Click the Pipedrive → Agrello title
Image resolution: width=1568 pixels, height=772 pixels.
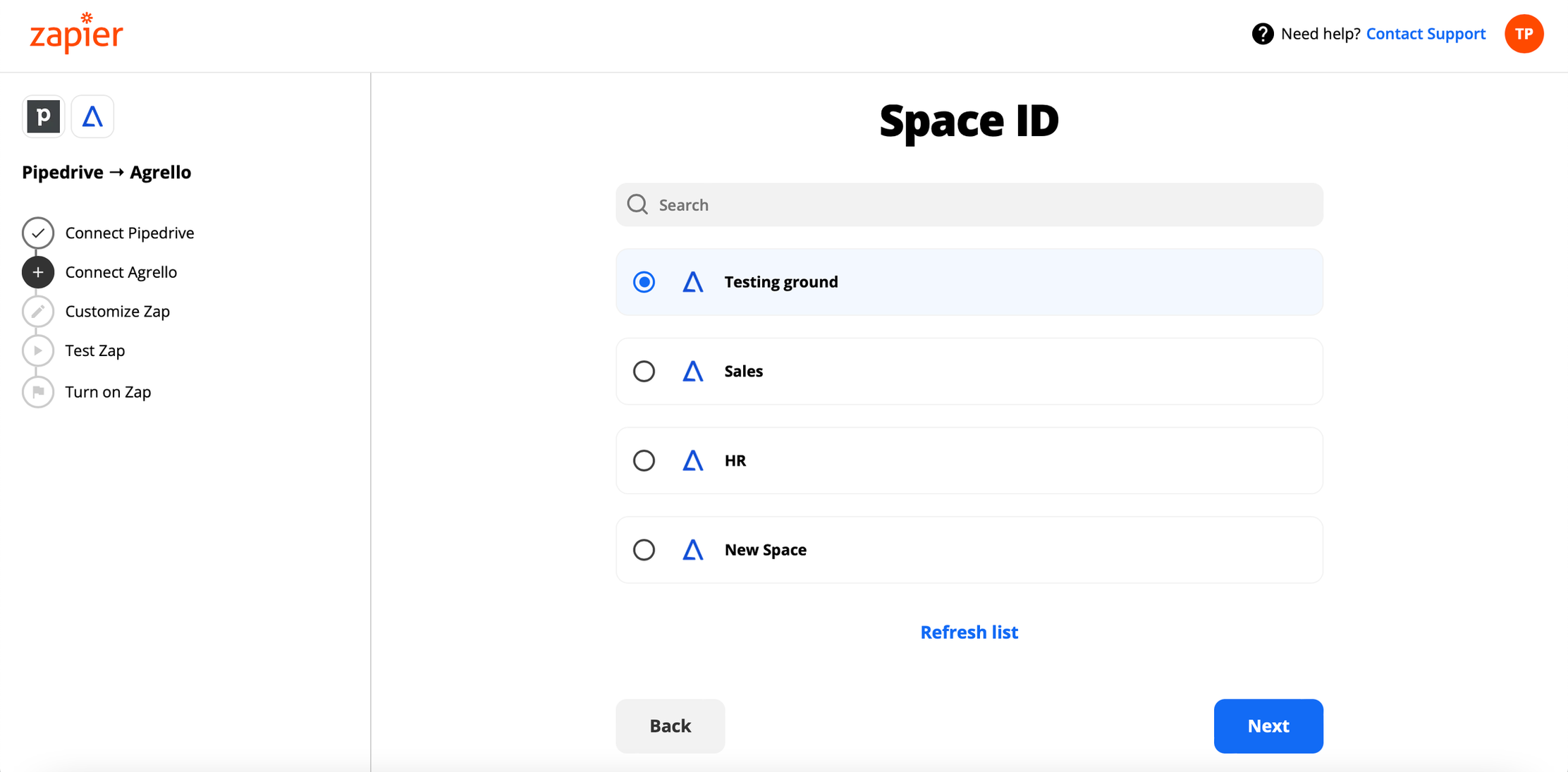(x=106, y=172)
